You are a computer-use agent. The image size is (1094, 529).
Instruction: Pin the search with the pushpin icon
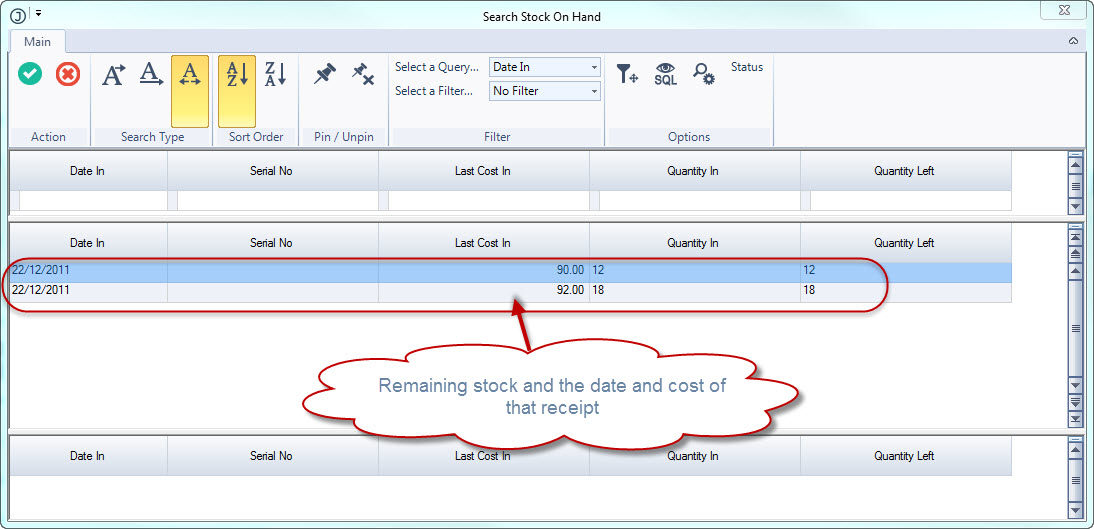[324, 73]
